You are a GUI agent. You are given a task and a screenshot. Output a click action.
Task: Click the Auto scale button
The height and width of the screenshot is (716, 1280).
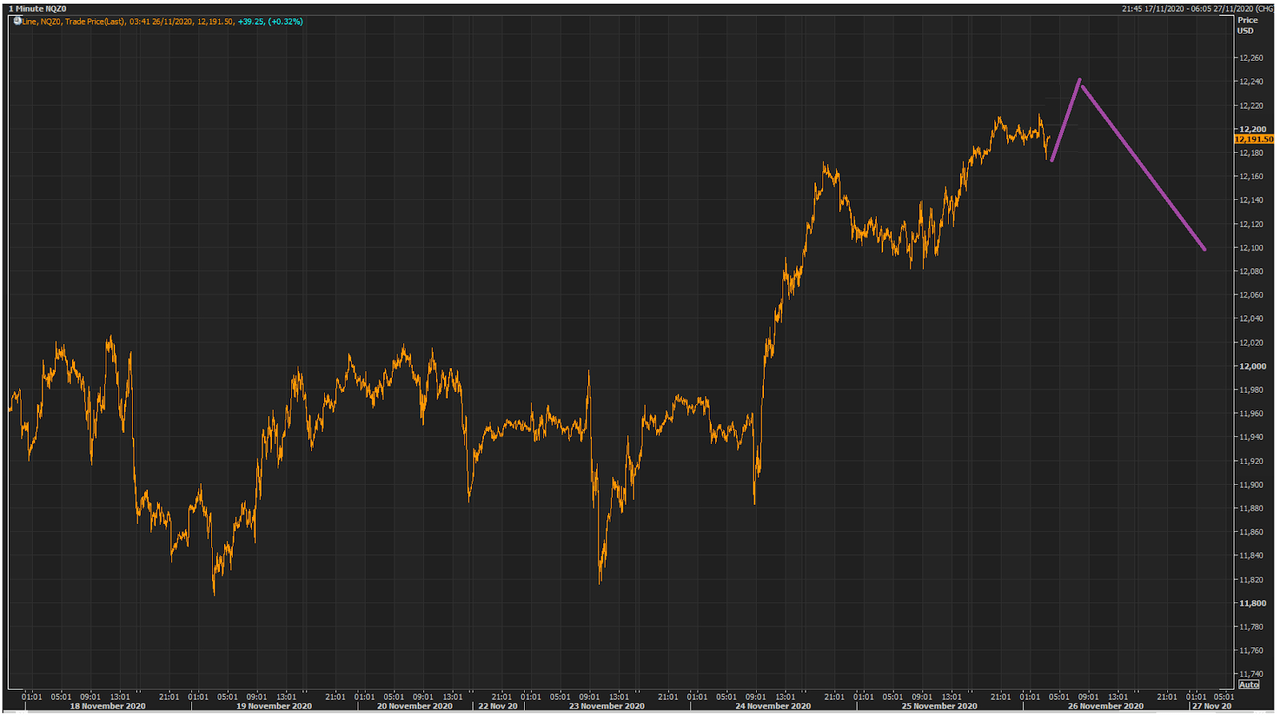click(x=1249, y=684)
